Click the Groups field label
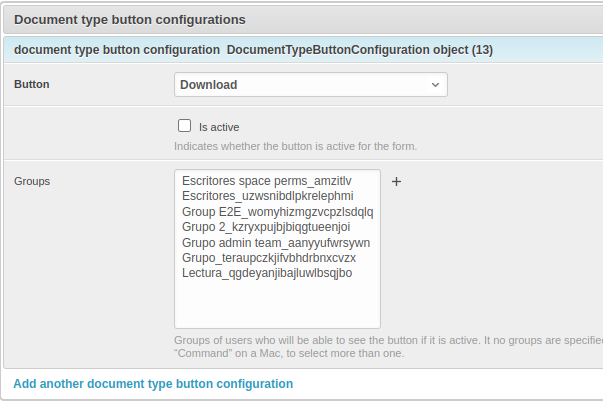Viewport: 603px width, 408px height. (x=32, y=181)
